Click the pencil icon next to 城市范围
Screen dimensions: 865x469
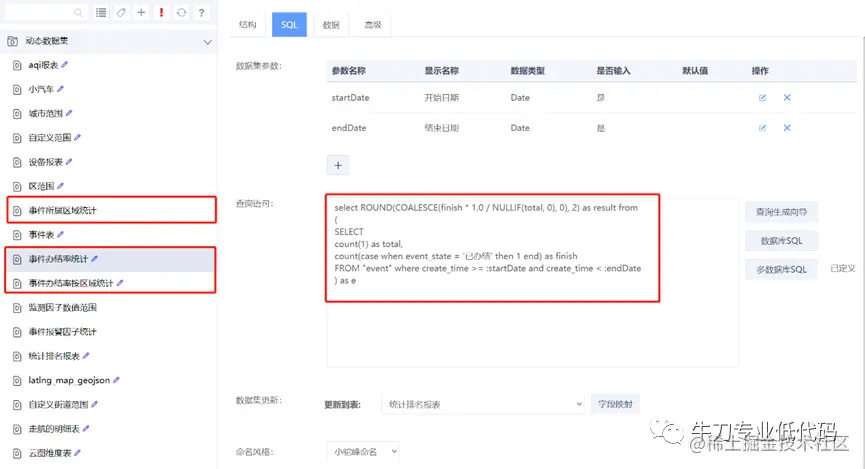click(69, 113)
